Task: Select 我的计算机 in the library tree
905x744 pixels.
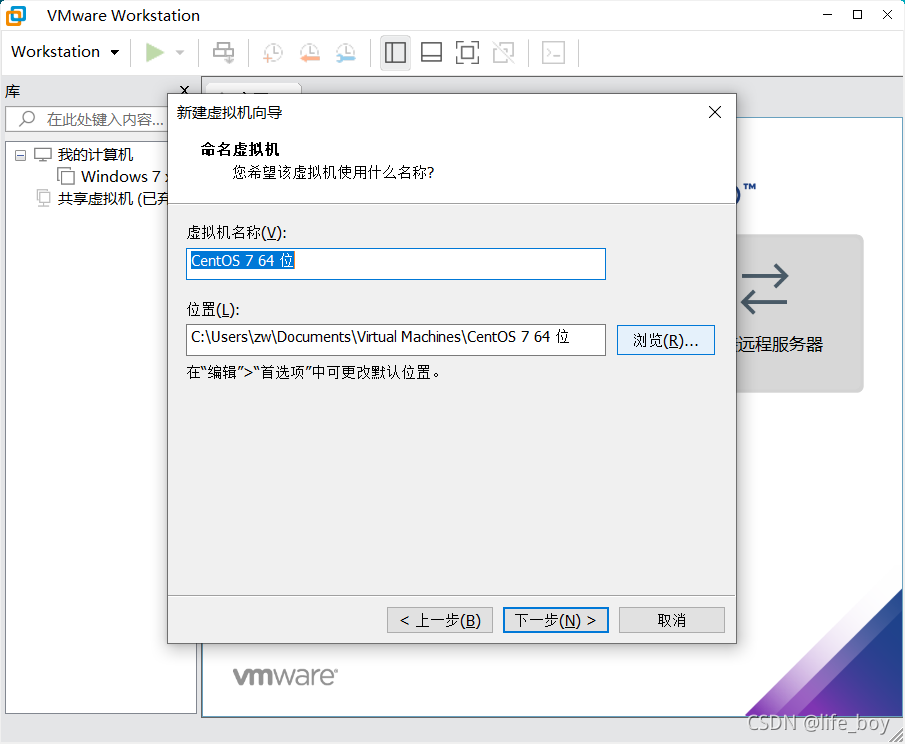Action: [95, 155]
